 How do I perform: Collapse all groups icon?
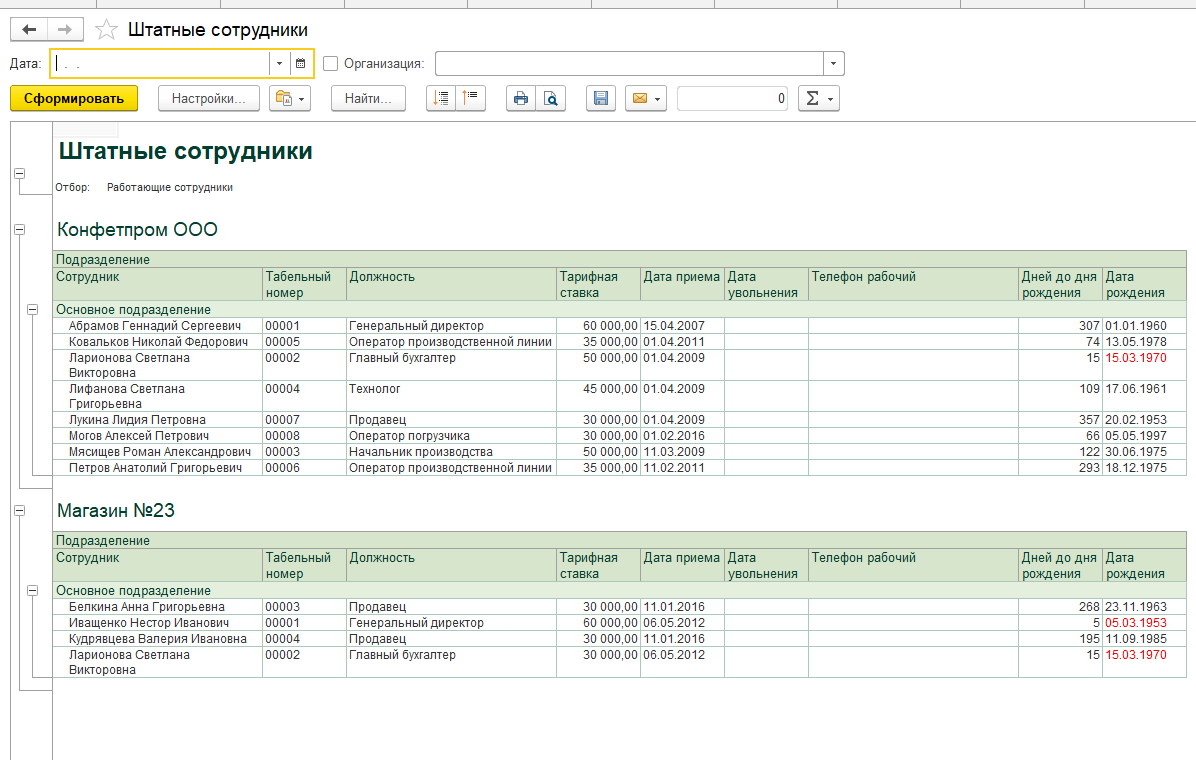(x=471, y=98)
